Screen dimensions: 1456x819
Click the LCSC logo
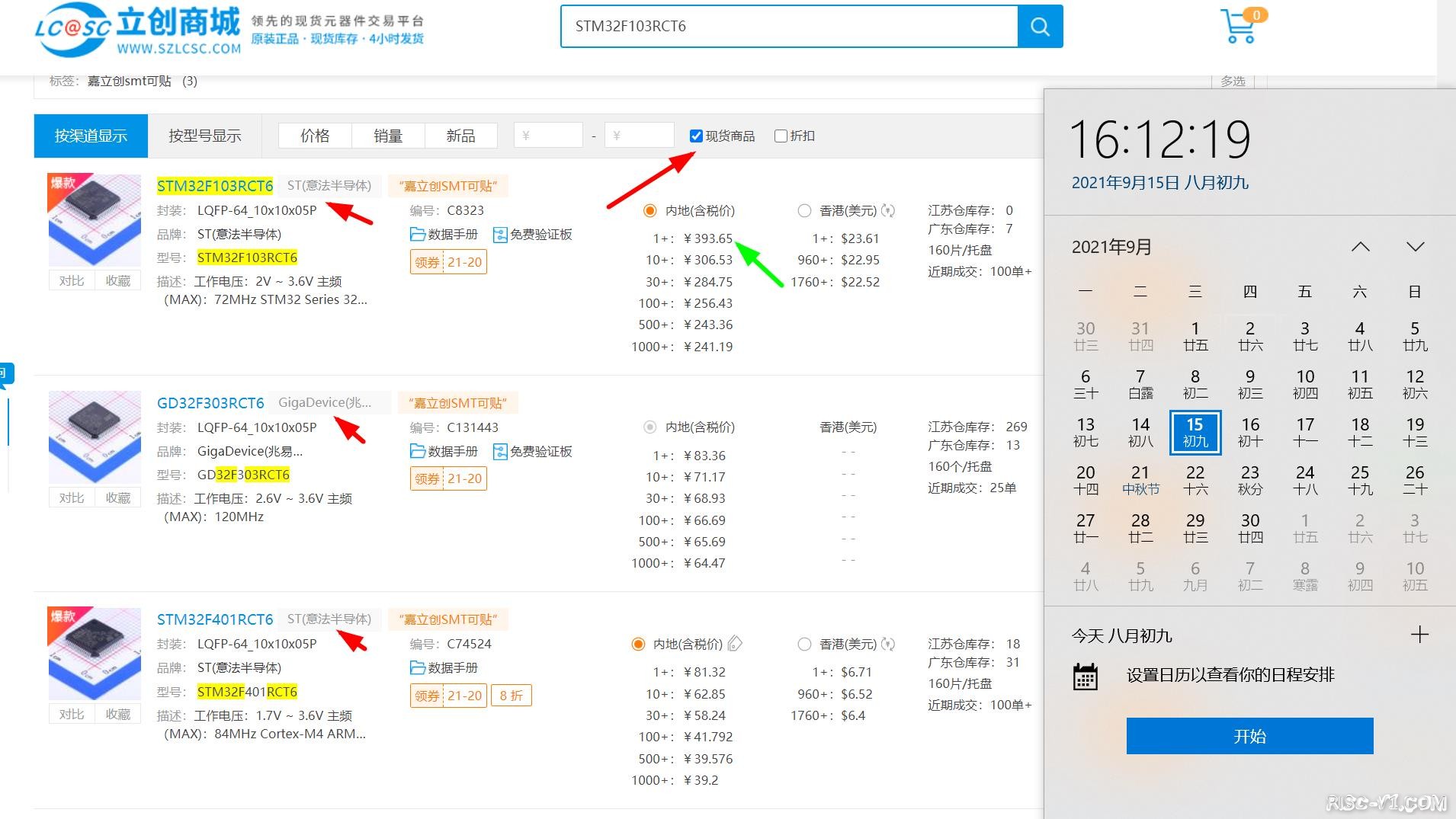(138, 30)
